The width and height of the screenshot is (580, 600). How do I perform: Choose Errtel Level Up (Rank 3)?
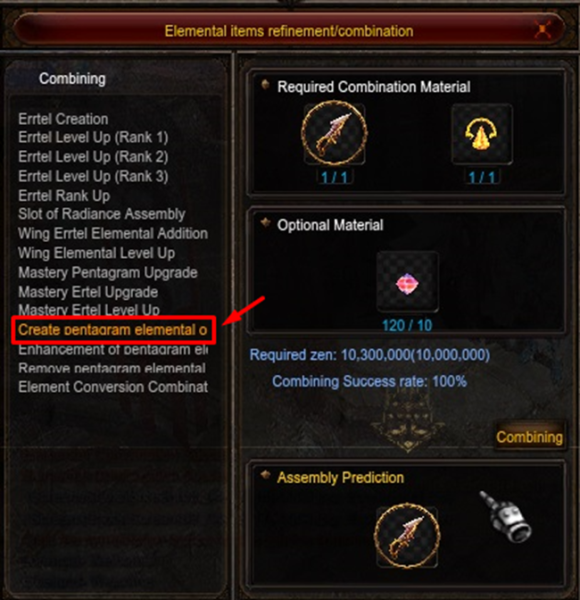[x=93, y=176]
